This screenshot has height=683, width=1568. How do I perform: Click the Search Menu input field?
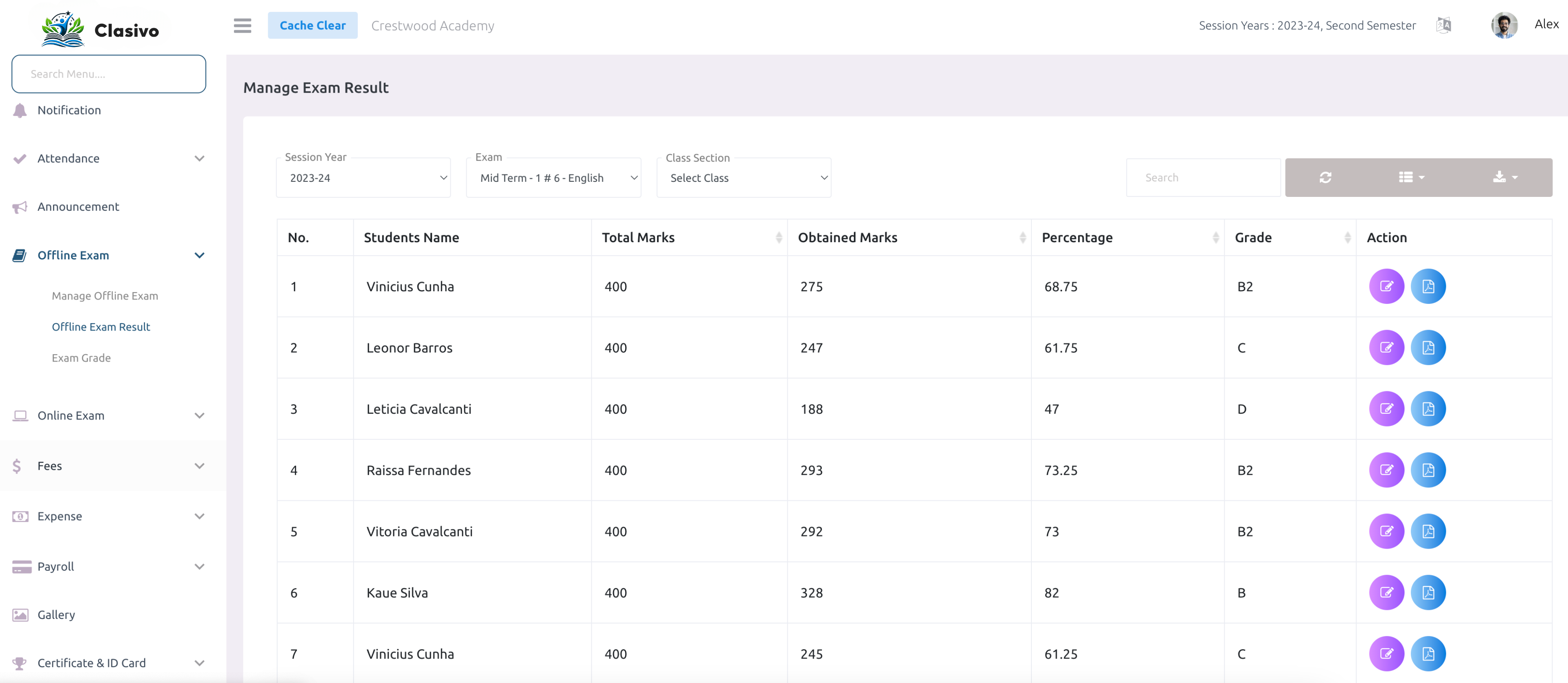point(108,74)
